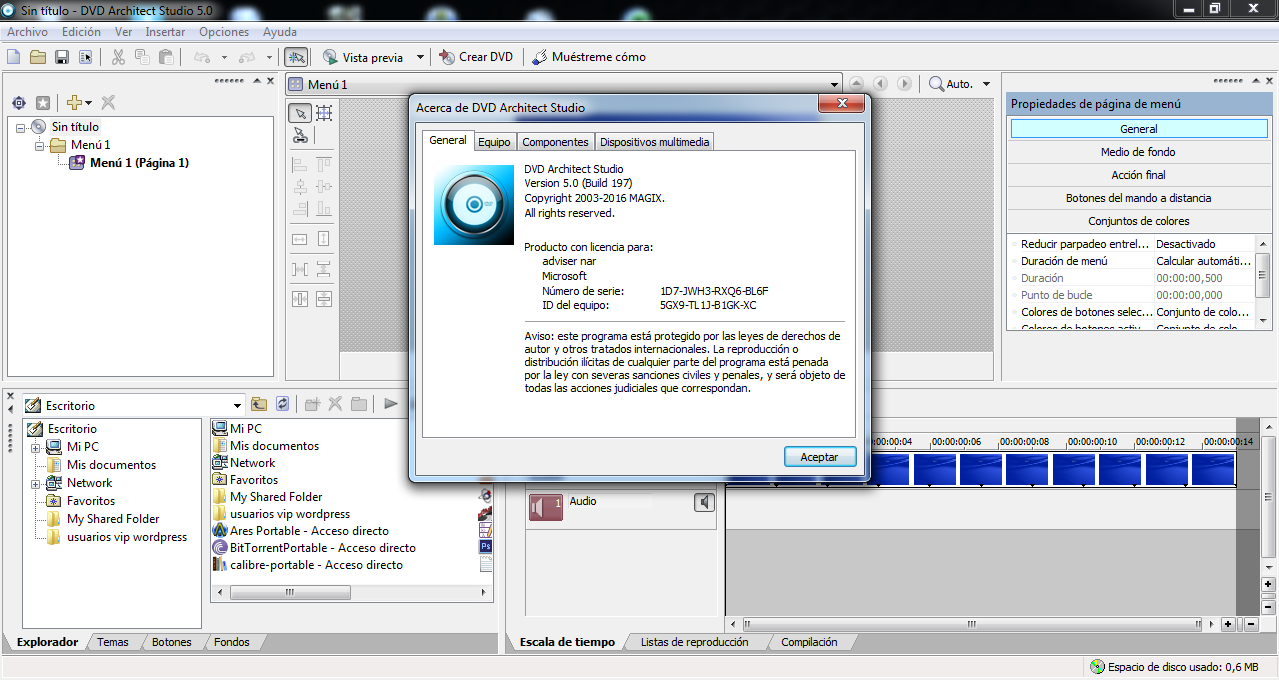
Task: Click the target icon in project overview panel
Action: (x=18, y=103)
